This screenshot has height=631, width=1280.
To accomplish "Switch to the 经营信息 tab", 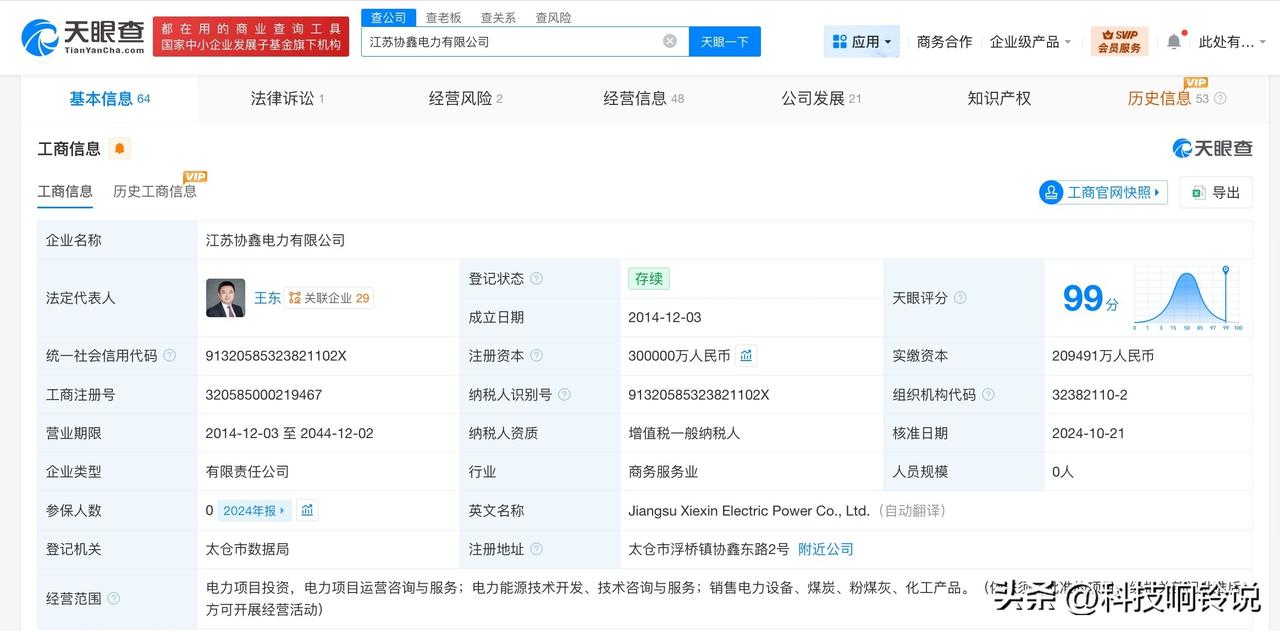I will (x=643, y=98).
